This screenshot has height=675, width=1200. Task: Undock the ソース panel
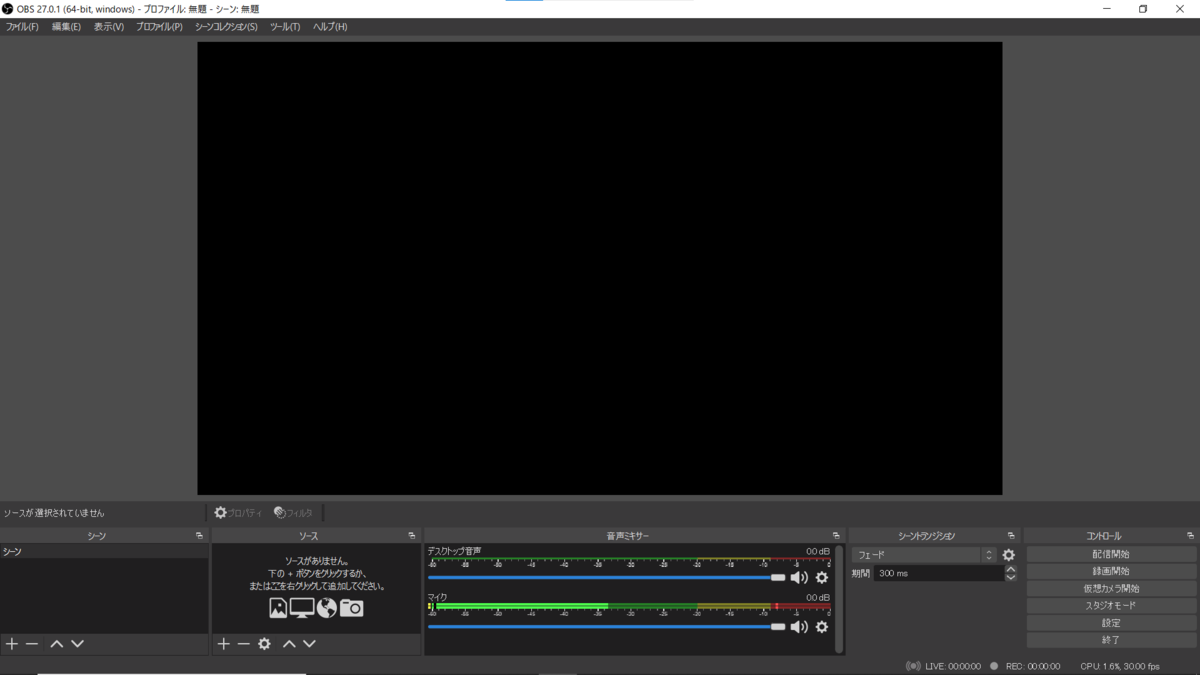[x=412, y=536]
